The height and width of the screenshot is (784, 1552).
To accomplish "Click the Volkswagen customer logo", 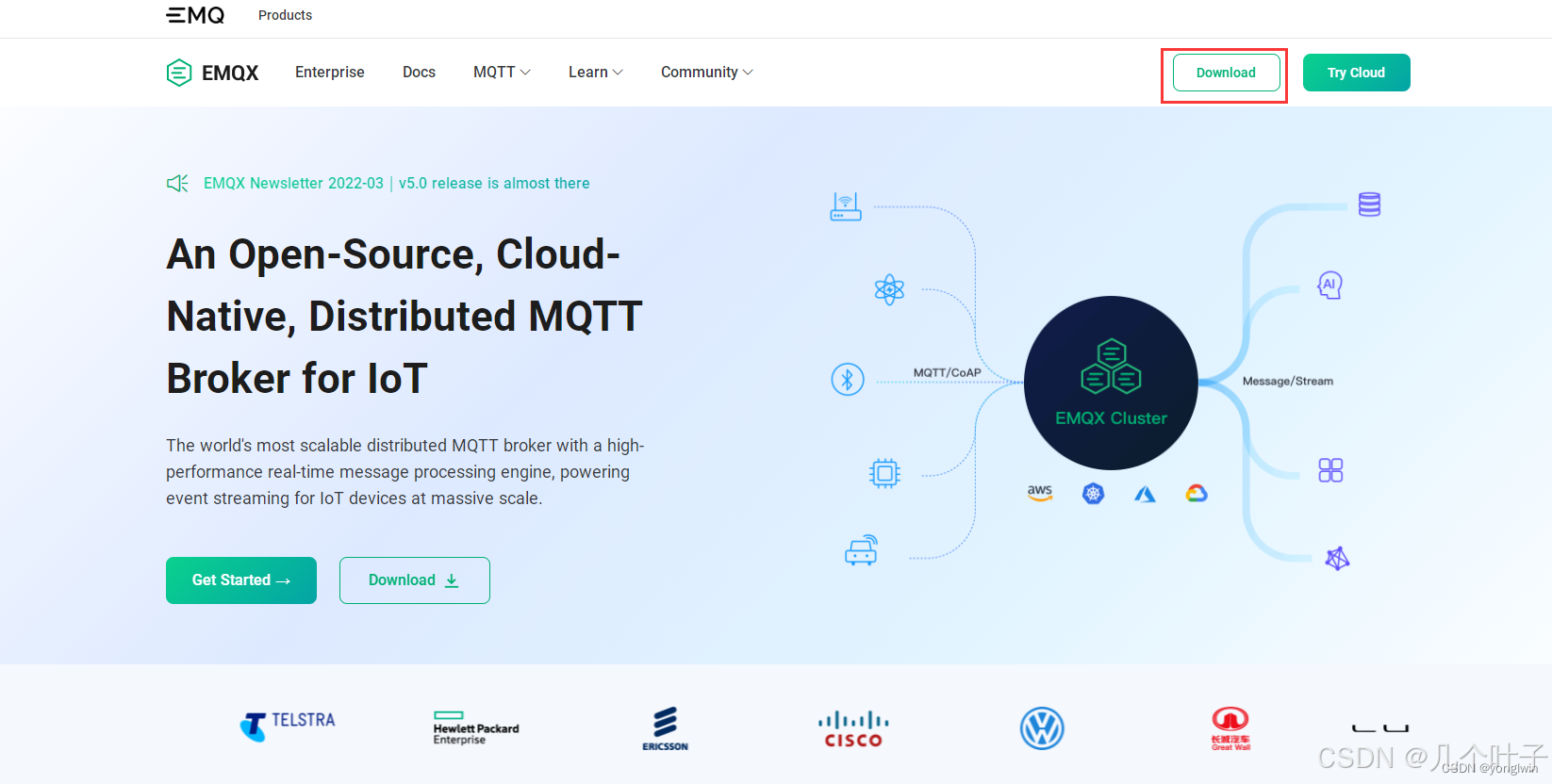I will click(x=1042, y=728).
